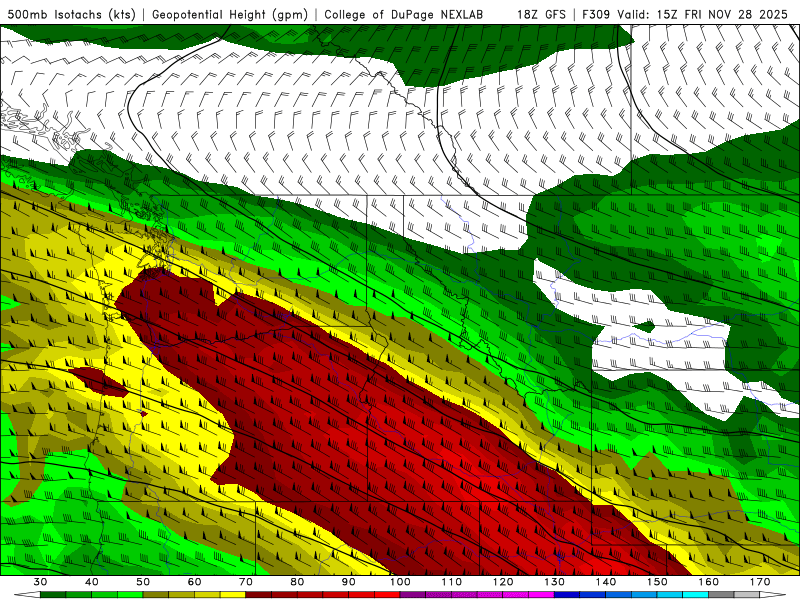The height and width of the screenshot is (600, 800).
Task: Click the dark blue swatch right of 130 mark
Action: tap(567, 595)
